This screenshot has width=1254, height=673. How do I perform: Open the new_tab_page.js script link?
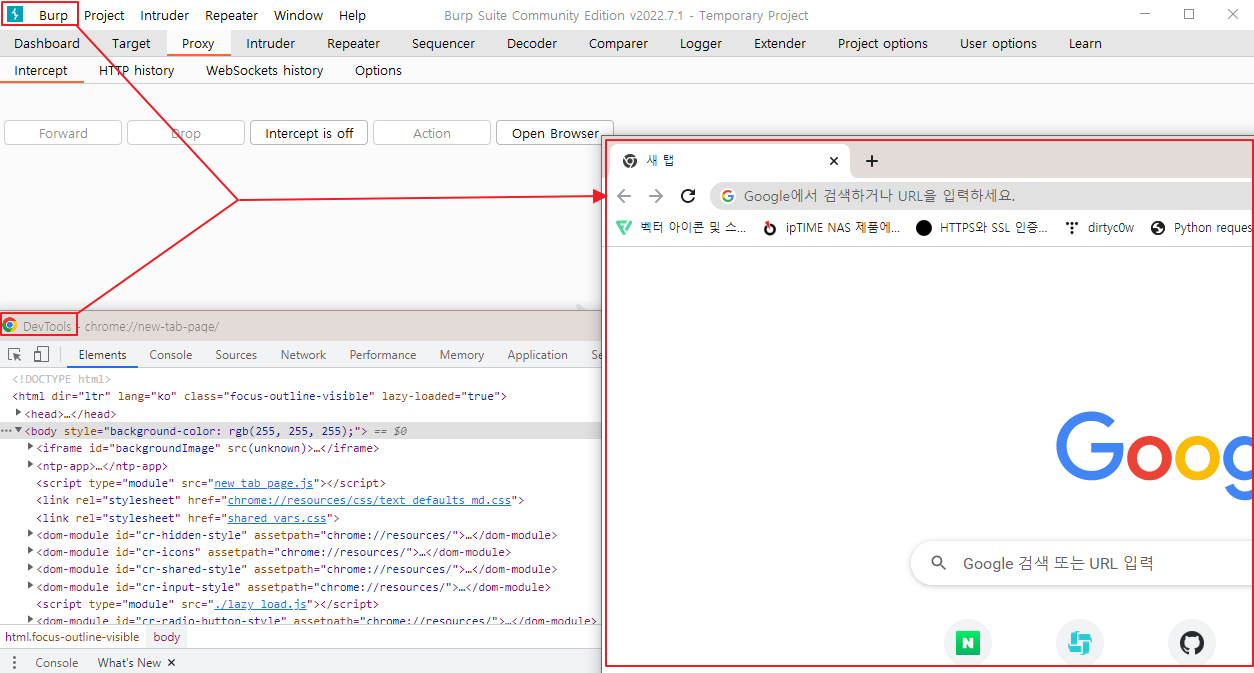264,483
